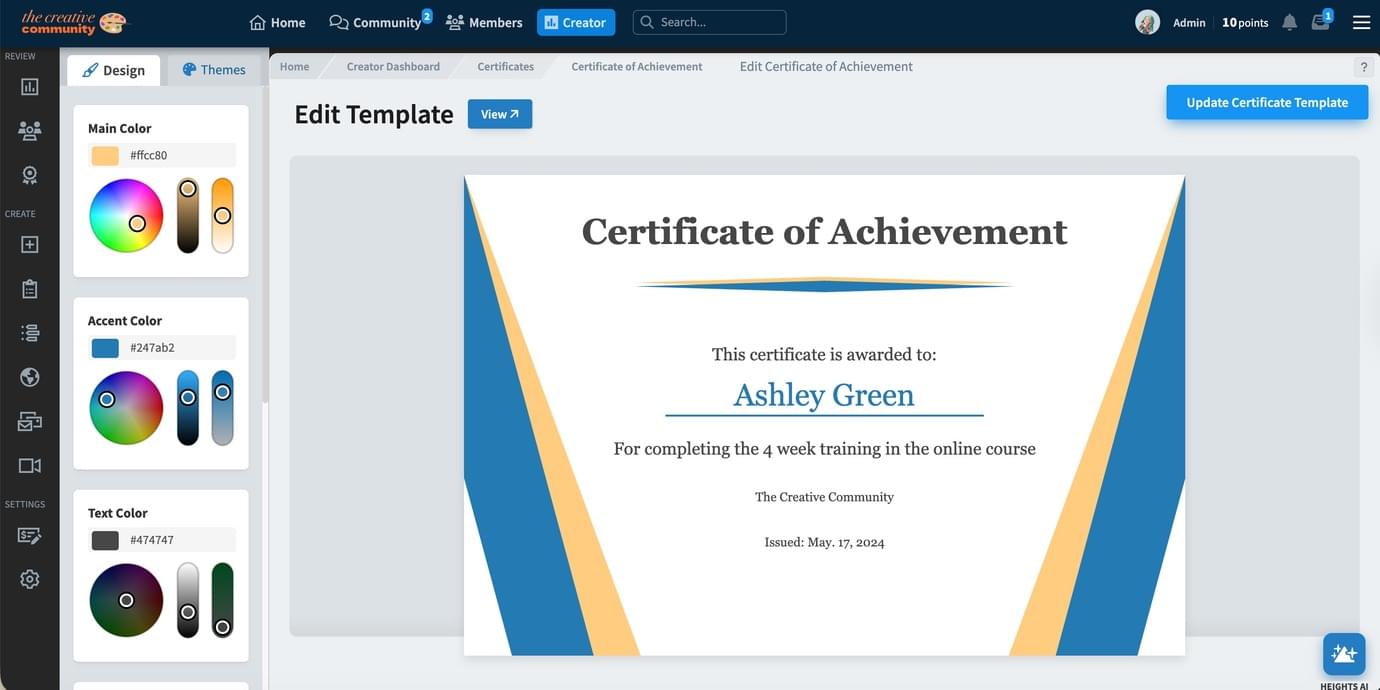
Task: Open the award badge icon in left sidebar
Action: coord(29,175)
